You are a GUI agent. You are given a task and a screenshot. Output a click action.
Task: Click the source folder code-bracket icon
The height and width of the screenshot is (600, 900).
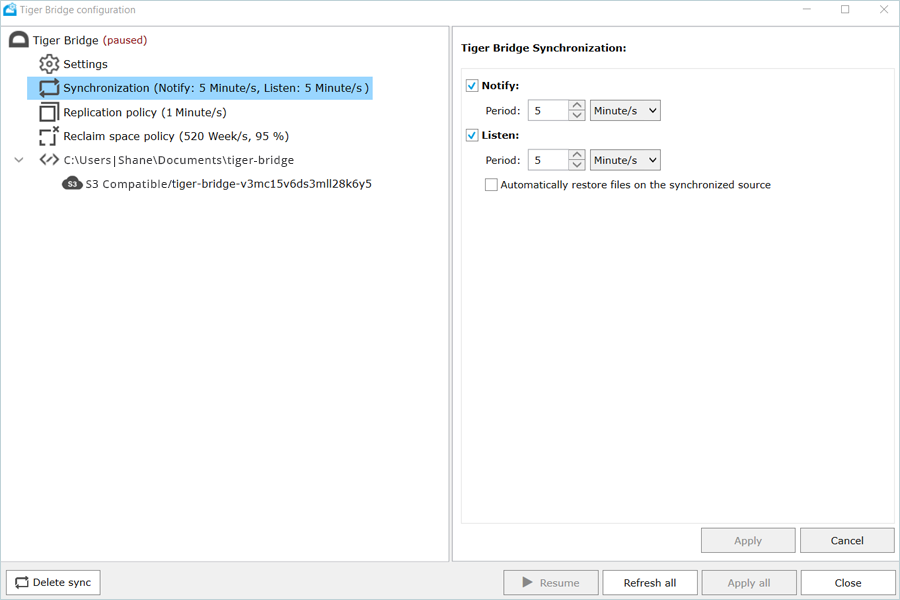click(x=49, y=160)
